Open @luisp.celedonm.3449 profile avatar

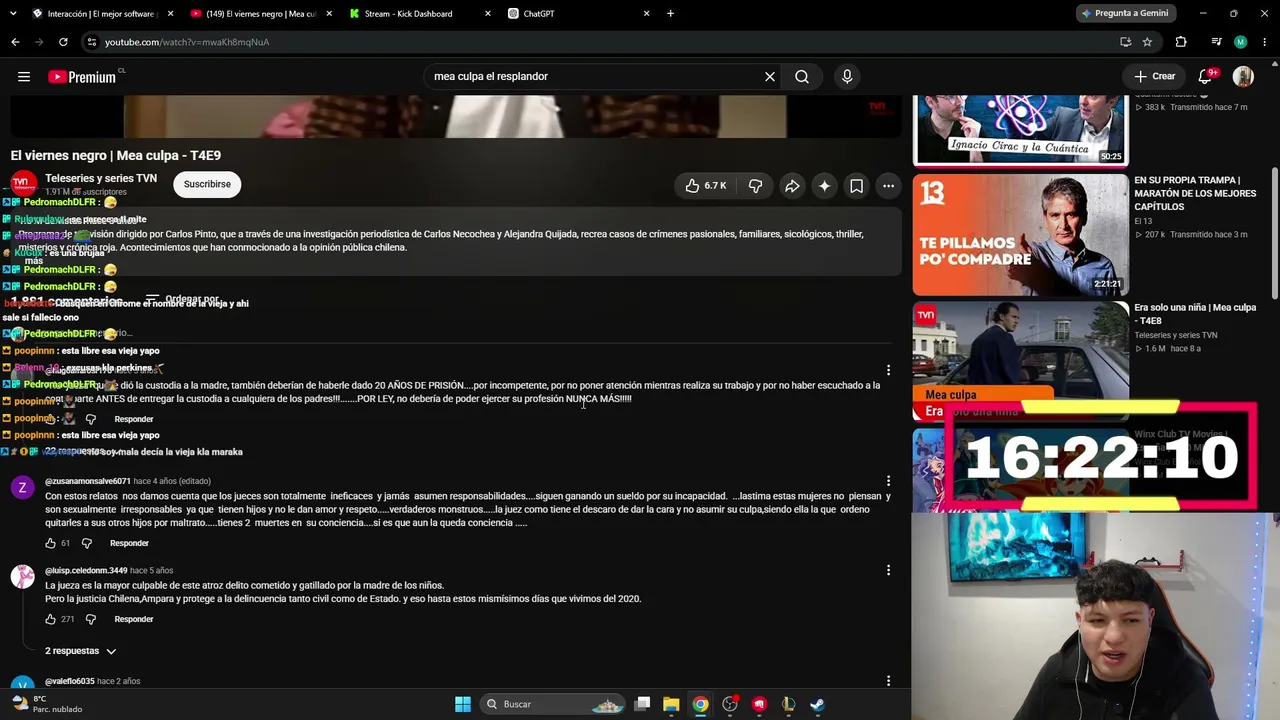point(22,577)
